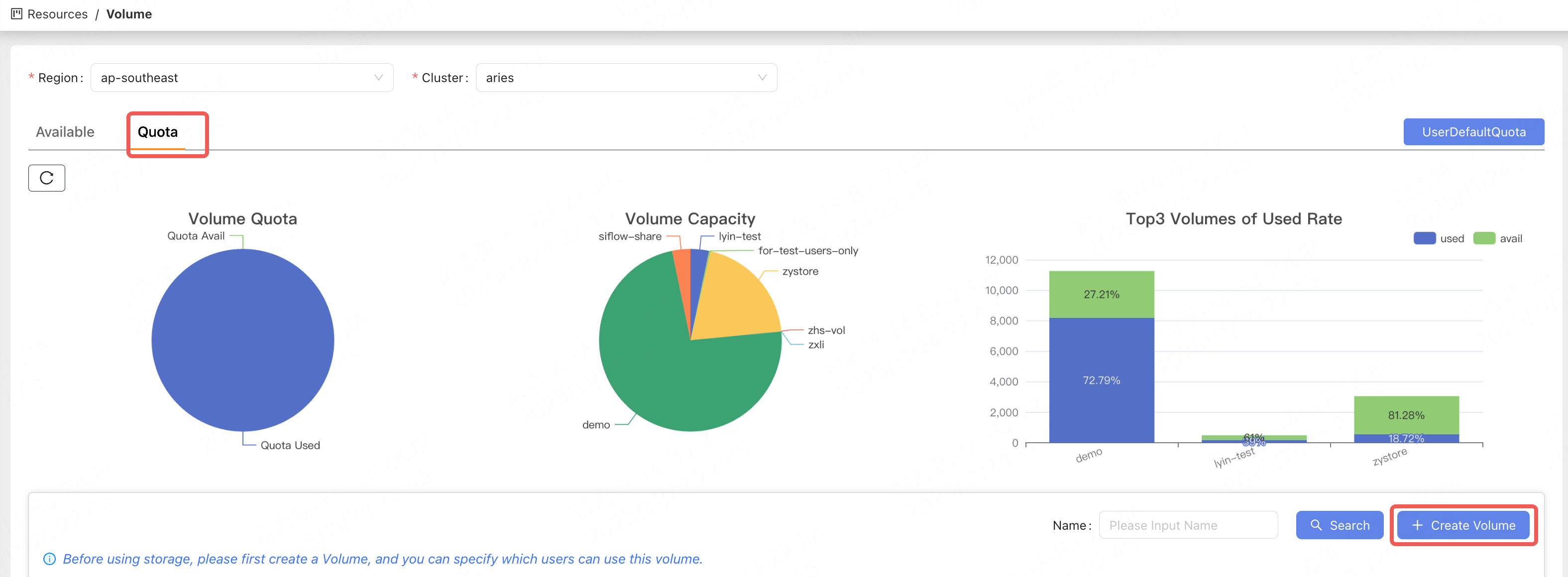Click the UserDefaultQuota button

[1473, 132]
